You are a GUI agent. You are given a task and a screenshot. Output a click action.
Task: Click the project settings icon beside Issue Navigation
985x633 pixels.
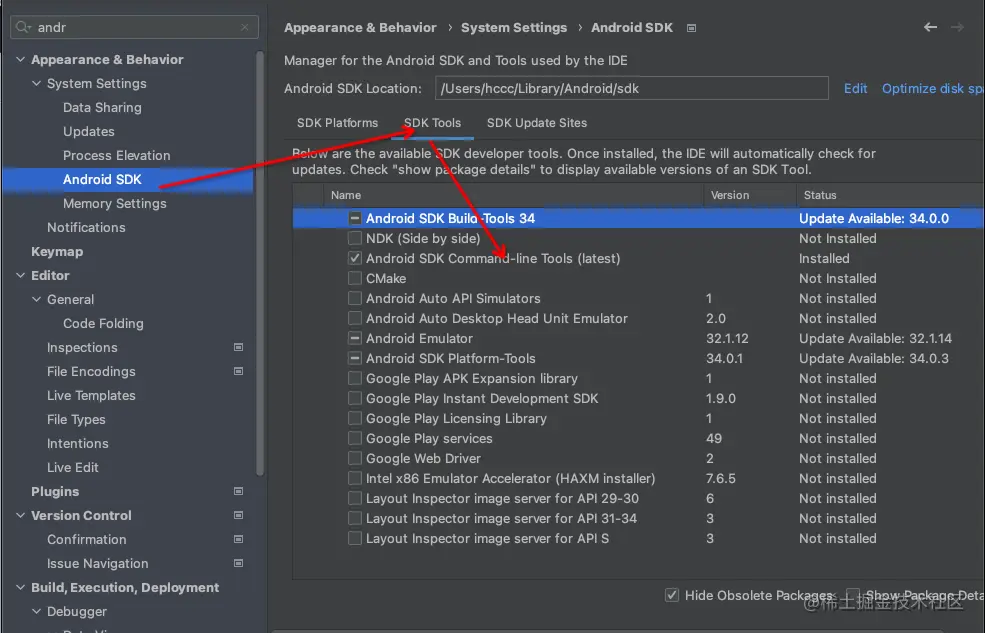pyautogui.click(x=239, y=563)
